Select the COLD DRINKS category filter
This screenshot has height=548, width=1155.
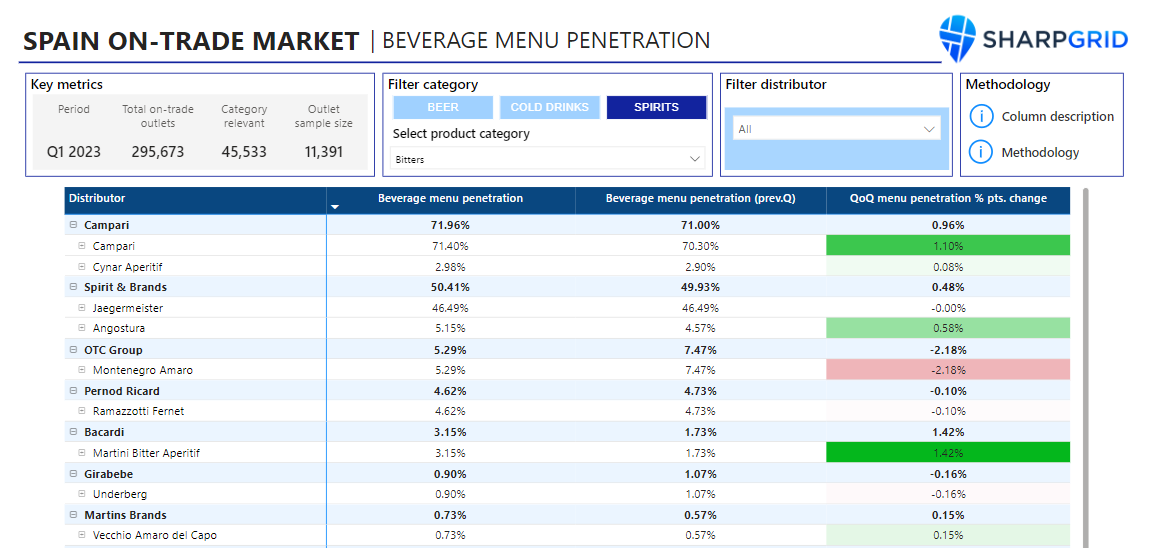coord(550,108)
